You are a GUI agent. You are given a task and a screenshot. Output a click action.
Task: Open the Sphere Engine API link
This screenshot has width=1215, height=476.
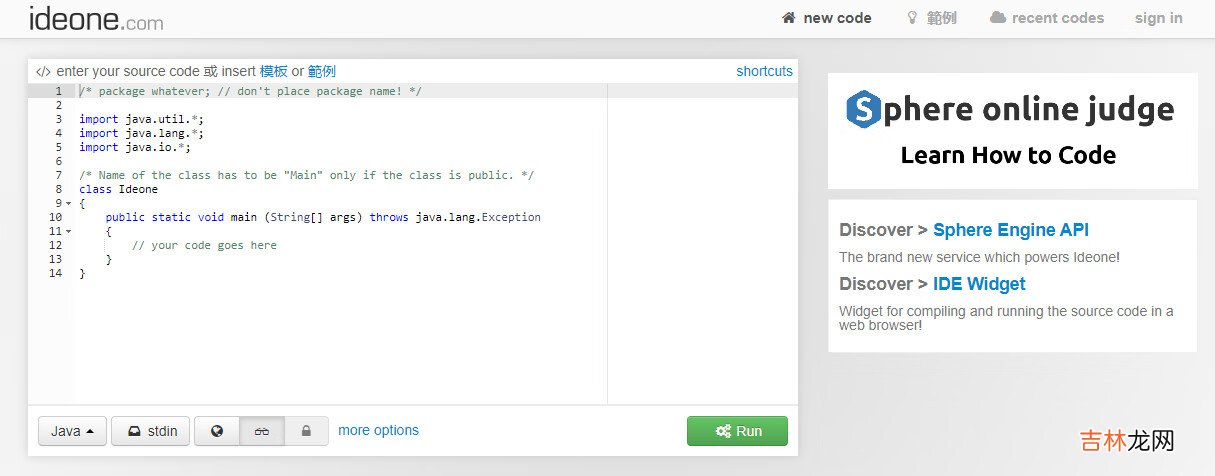pyautogui.click(x=1011, y=230)
